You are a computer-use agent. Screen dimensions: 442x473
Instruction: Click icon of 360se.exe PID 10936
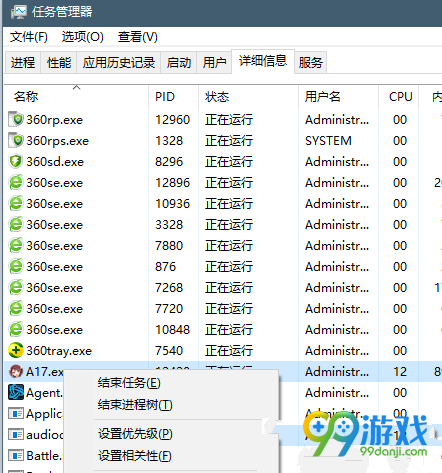16,203
